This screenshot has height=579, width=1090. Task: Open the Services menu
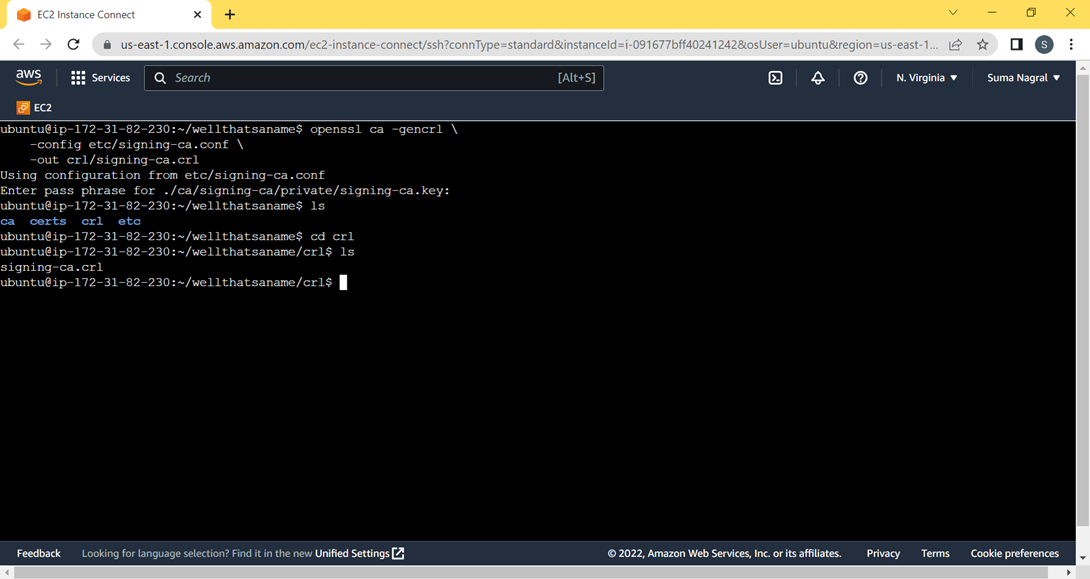point(100,77)
